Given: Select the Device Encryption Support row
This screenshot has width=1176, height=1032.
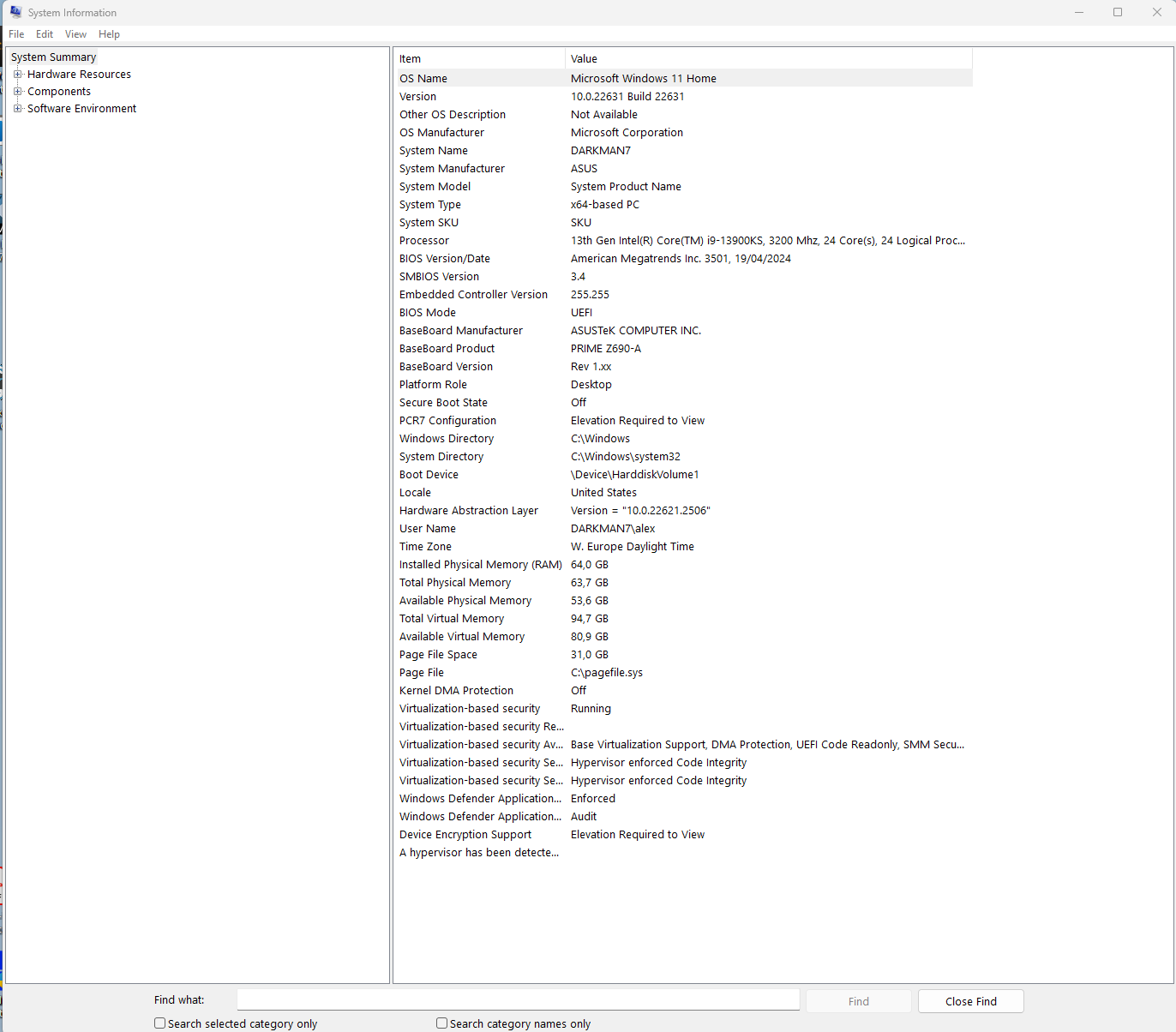Looking at the screenshot, I should (683, 835).
